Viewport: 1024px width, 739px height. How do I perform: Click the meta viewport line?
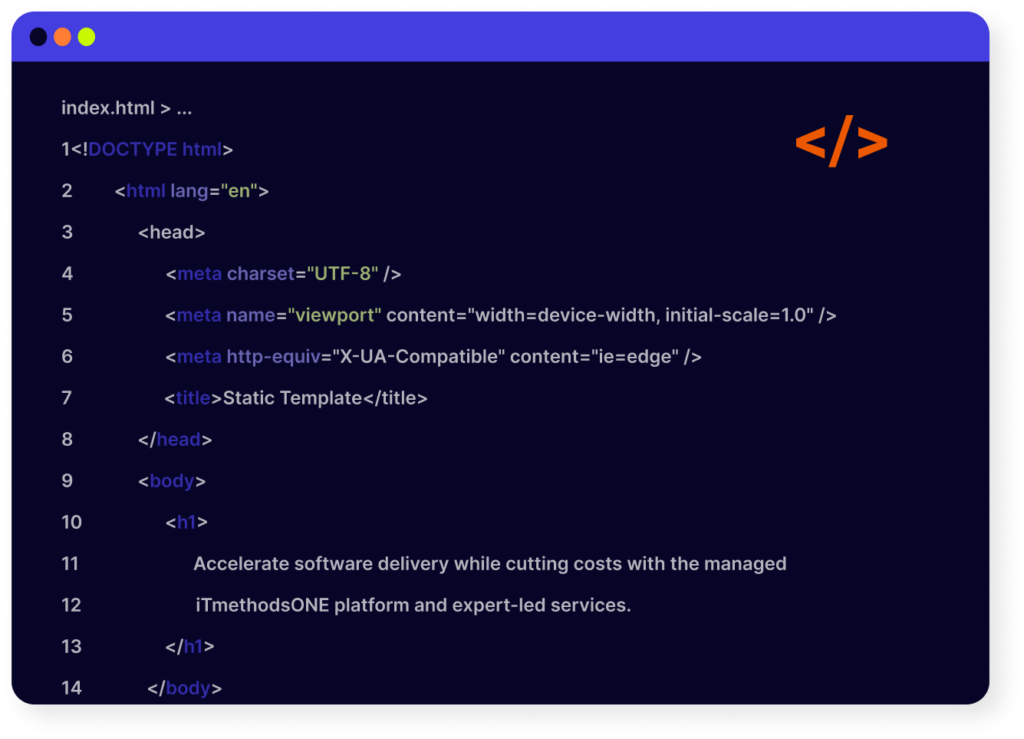501,315
